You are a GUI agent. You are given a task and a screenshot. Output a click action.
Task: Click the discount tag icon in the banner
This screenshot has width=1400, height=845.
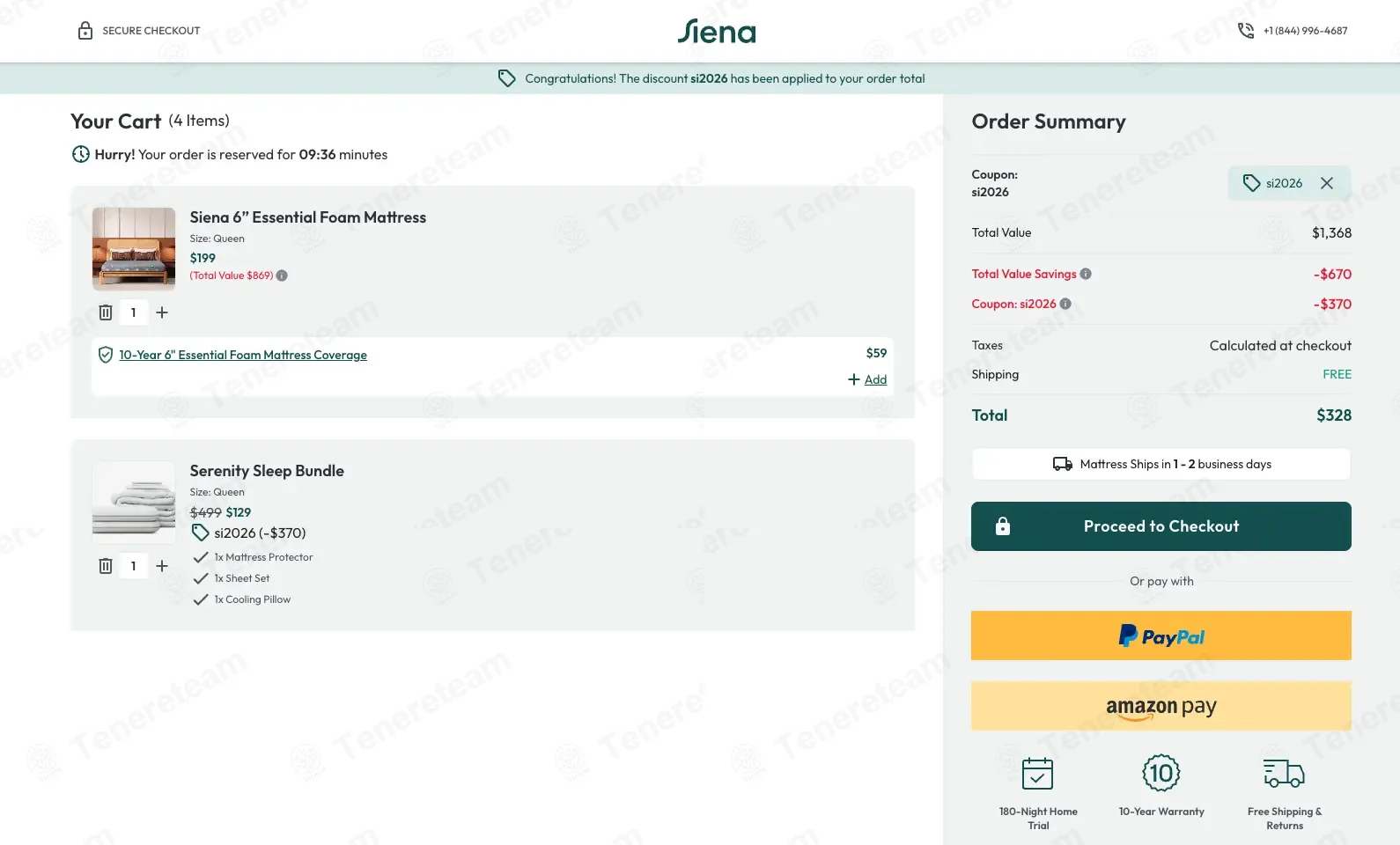(x=506, y=78)
